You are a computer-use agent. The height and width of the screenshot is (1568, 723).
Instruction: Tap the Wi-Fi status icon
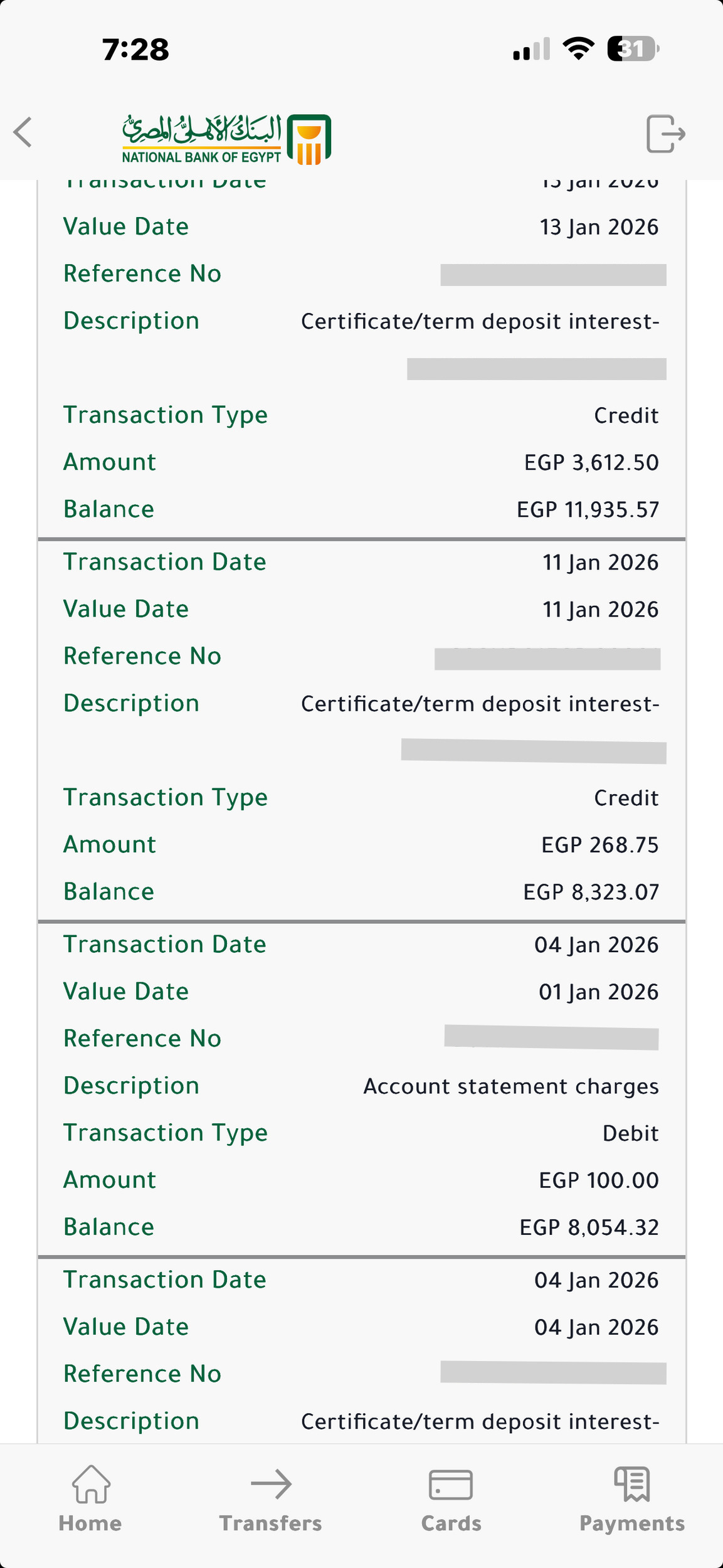click(578, 48)
